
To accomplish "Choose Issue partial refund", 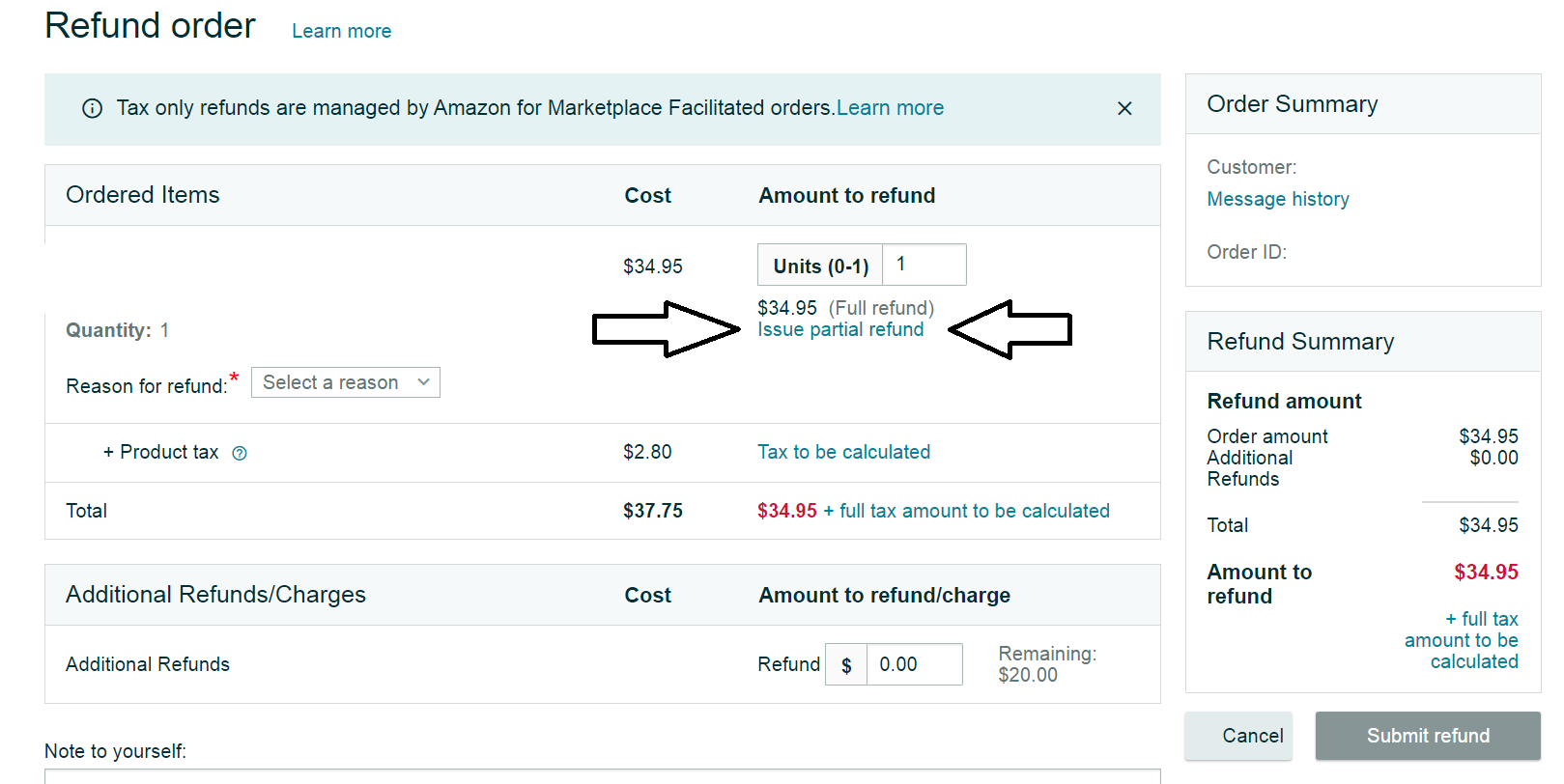I will pyautogui.click(x=839, y=329).
